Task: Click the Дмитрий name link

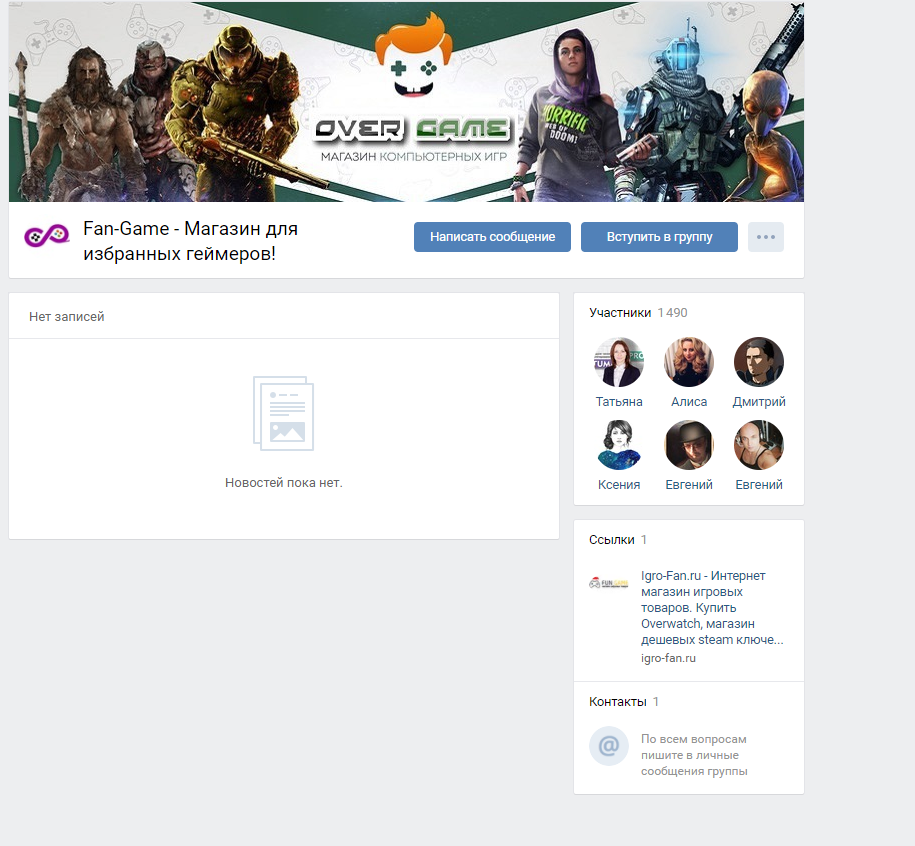Action: pyautogui.click(x=759, y=401)
